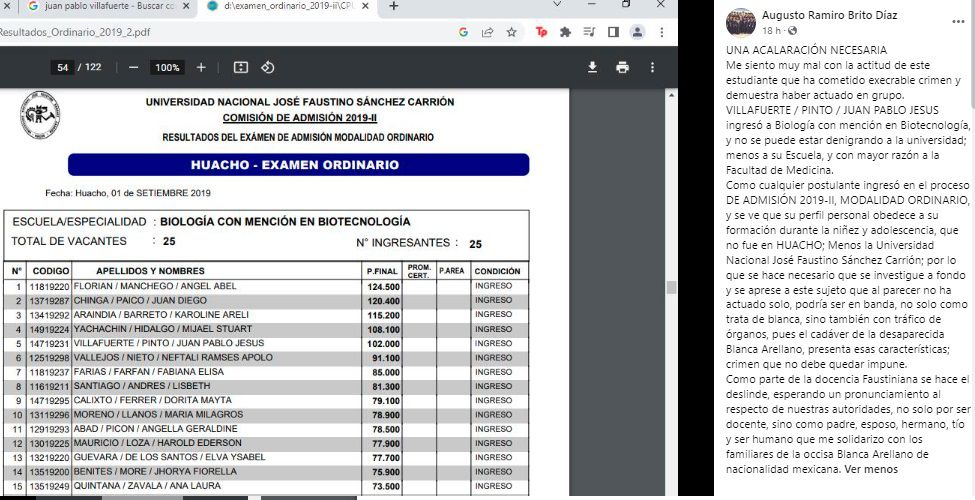This screenshot has width=975, height=500.
Task: Select row VALLEJOS / NIETO / NEFTALI RAMSES APOLO
Action: (x=266, y=358)
